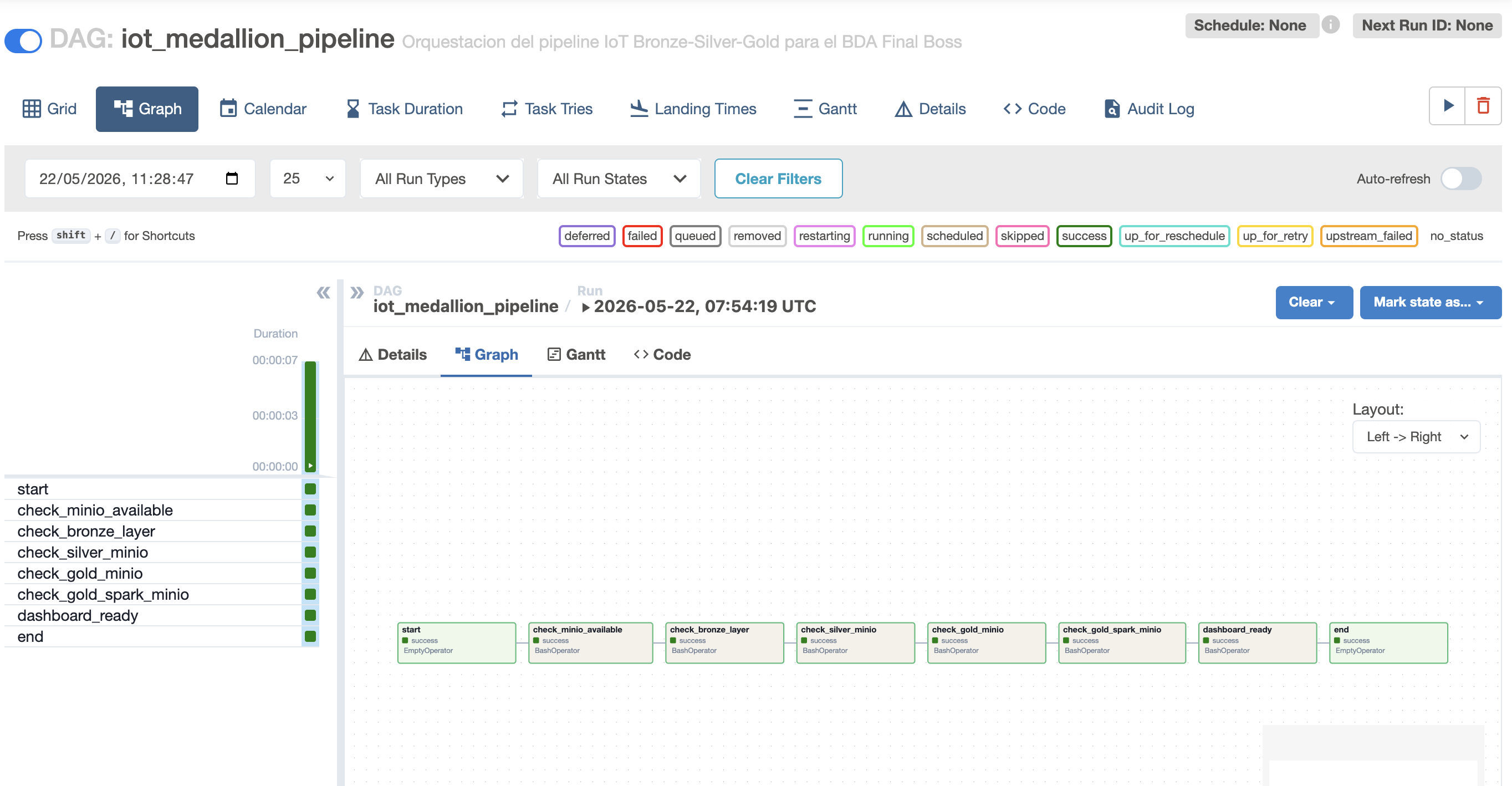Click the Clear Filters button
1512x786 pixels.
click(x=778, y=178)
